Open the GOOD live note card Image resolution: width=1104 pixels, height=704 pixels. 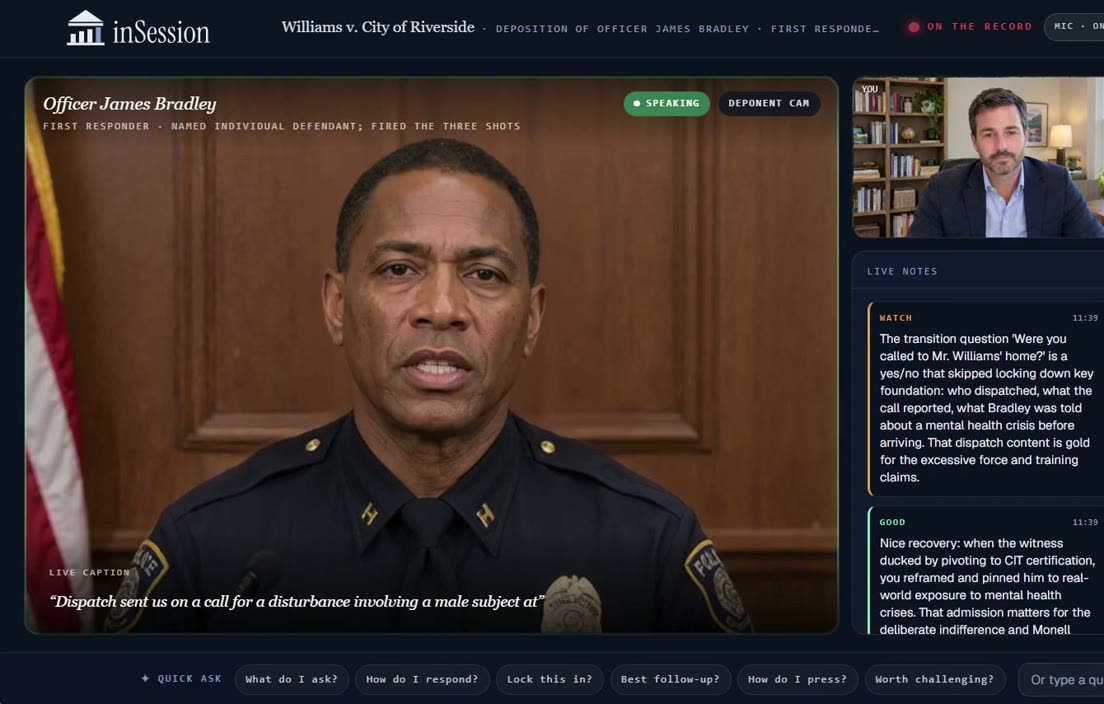(986, 570)
